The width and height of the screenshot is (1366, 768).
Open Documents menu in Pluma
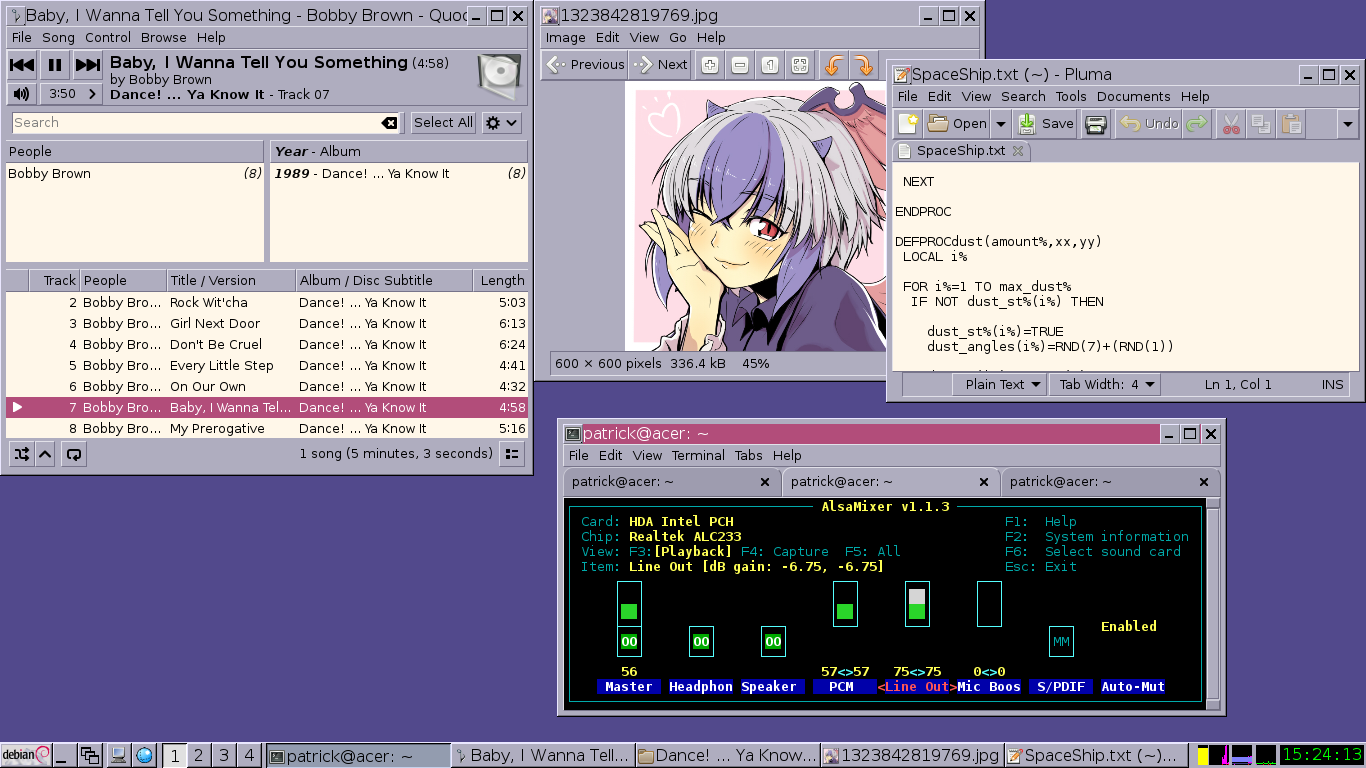point(1133,96)
